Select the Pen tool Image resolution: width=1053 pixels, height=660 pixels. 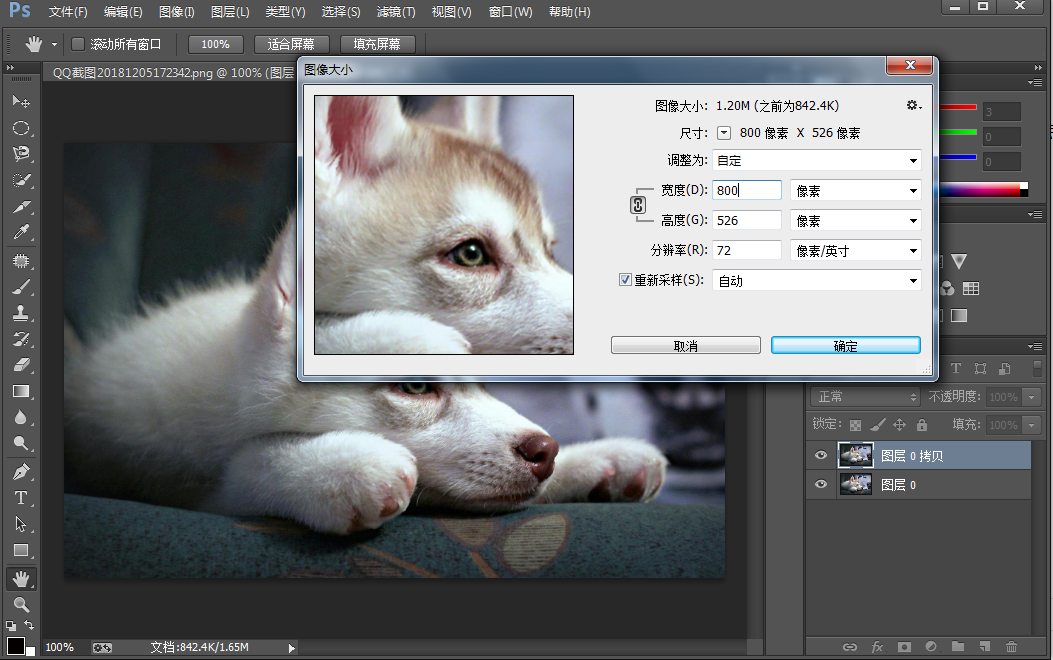click(x=21, y=471)
